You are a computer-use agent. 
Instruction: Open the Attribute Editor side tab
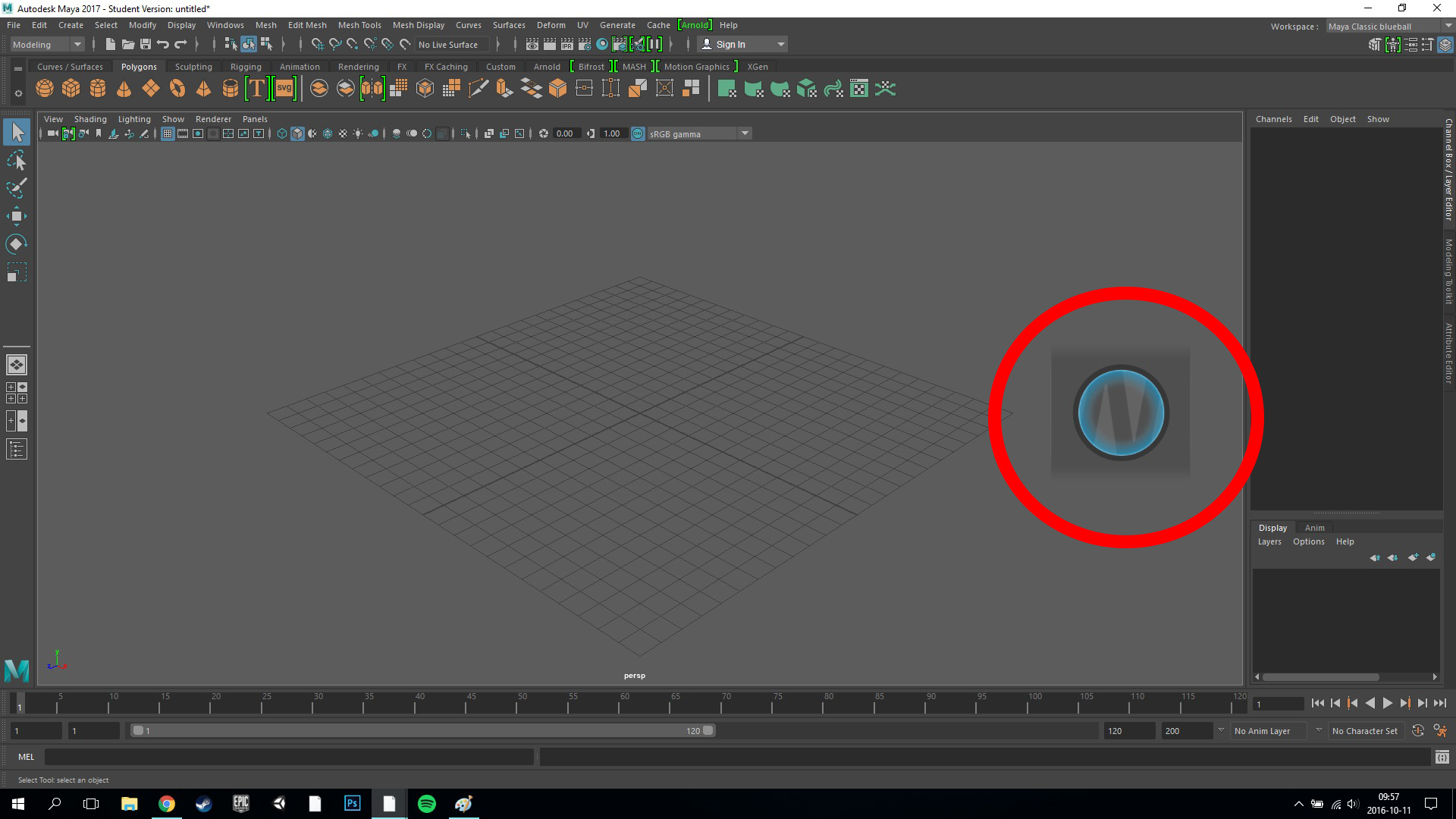[x=1448, y=353]
